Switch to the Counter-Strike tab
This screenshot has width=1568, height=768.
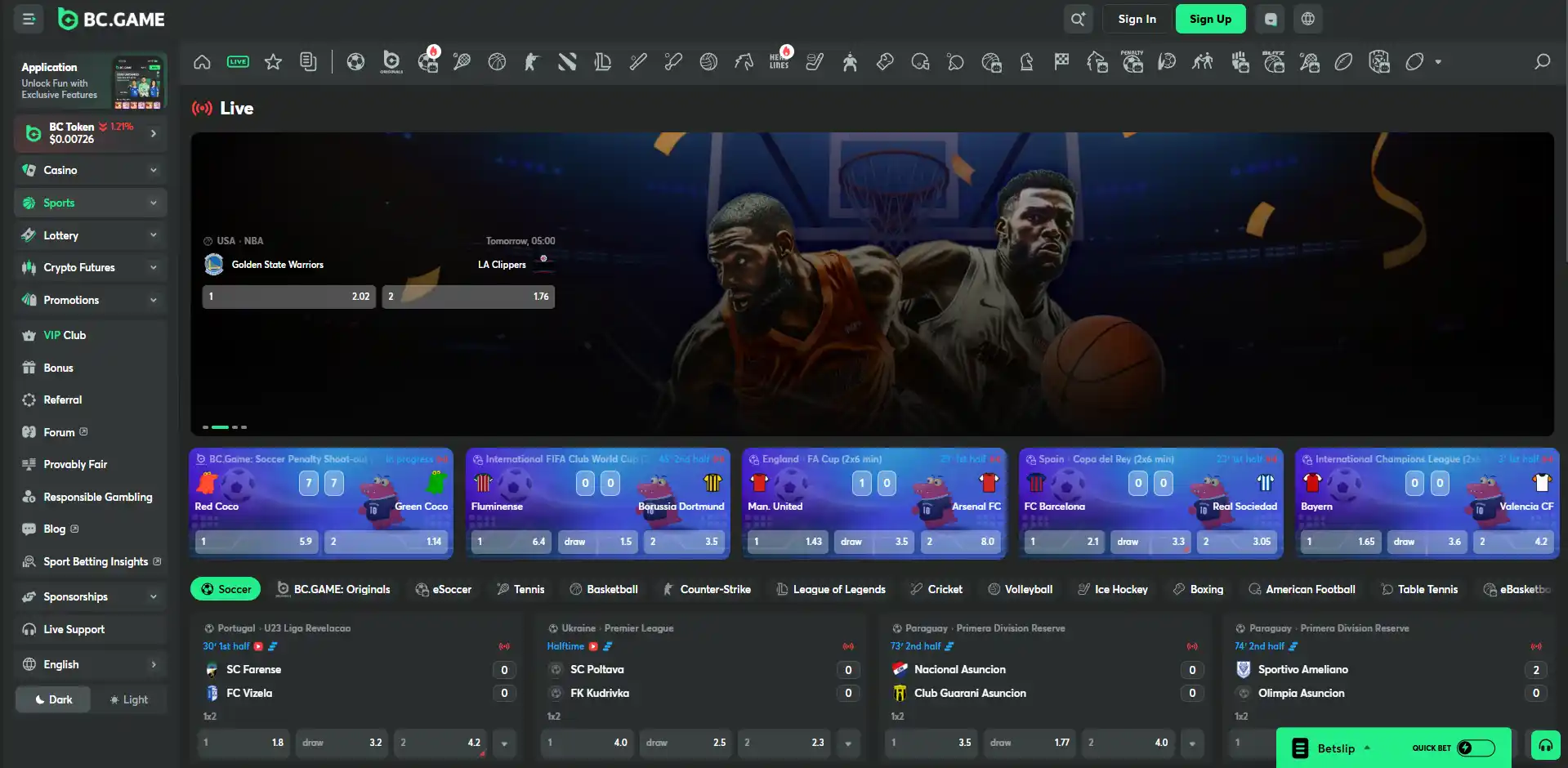(x=707, y=589)
